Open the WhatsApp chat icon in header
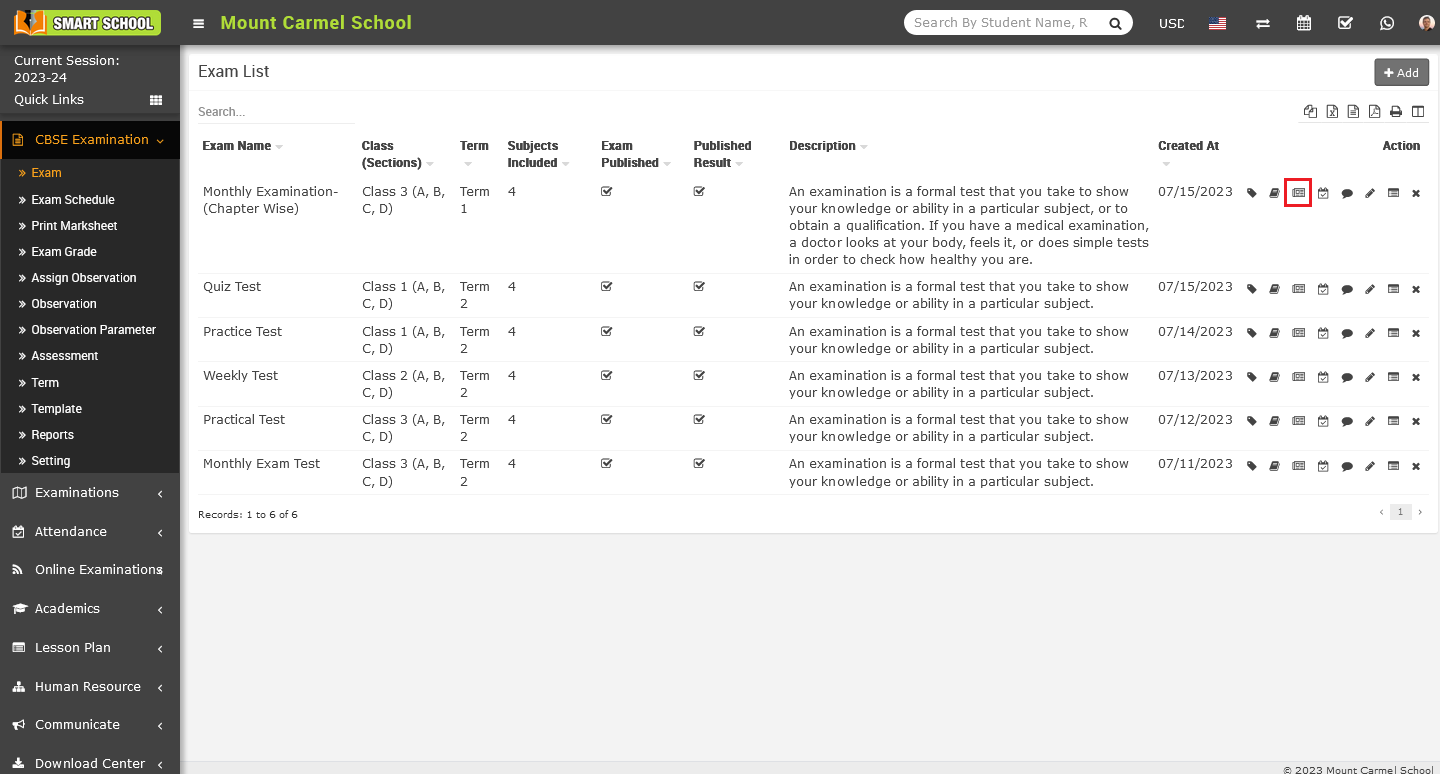Image resolution: width=1440 pixels, height=774 pixels. (x=1386, y=23)
